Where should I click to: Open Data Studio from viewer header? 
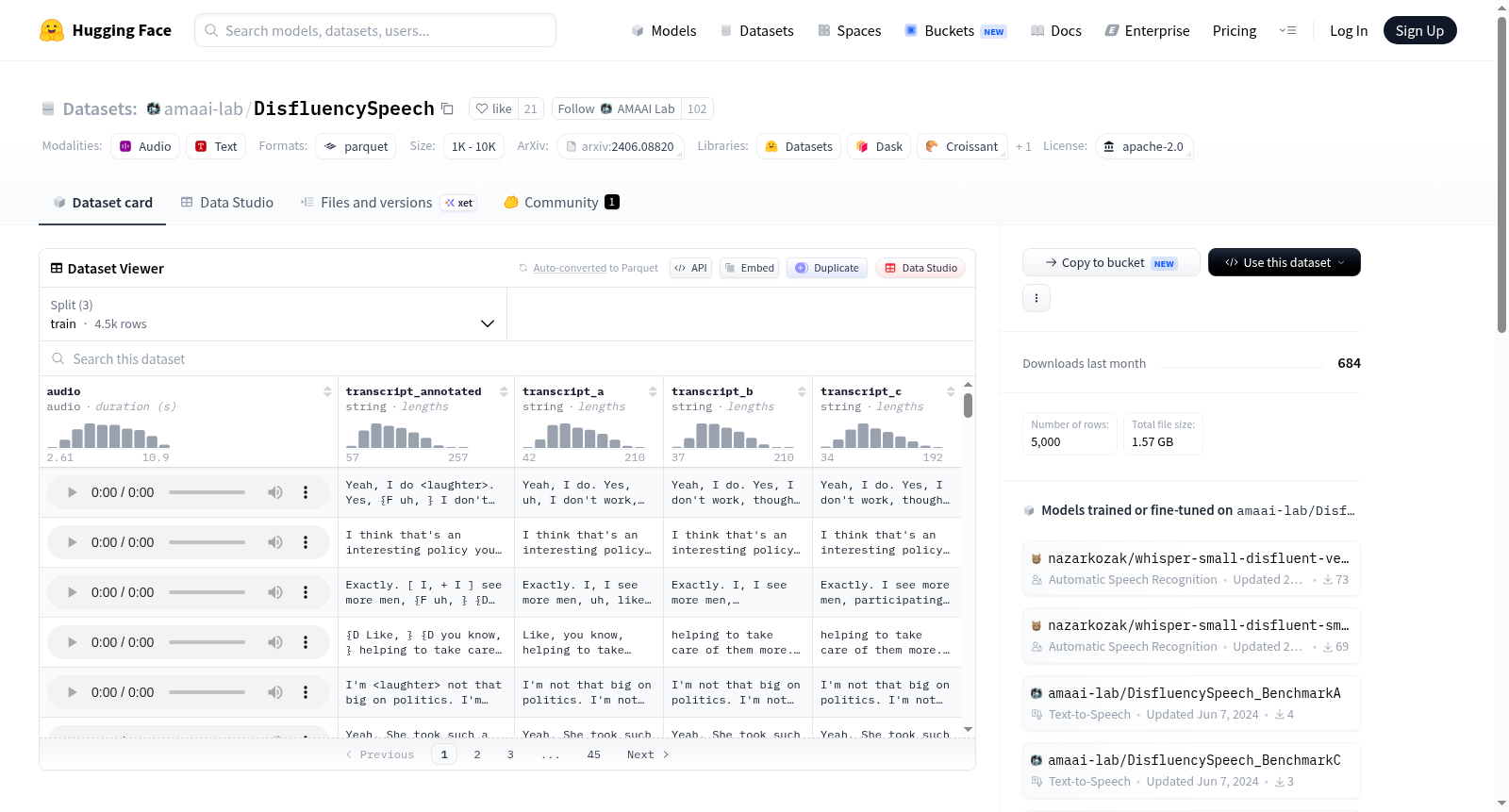[920, 268]
